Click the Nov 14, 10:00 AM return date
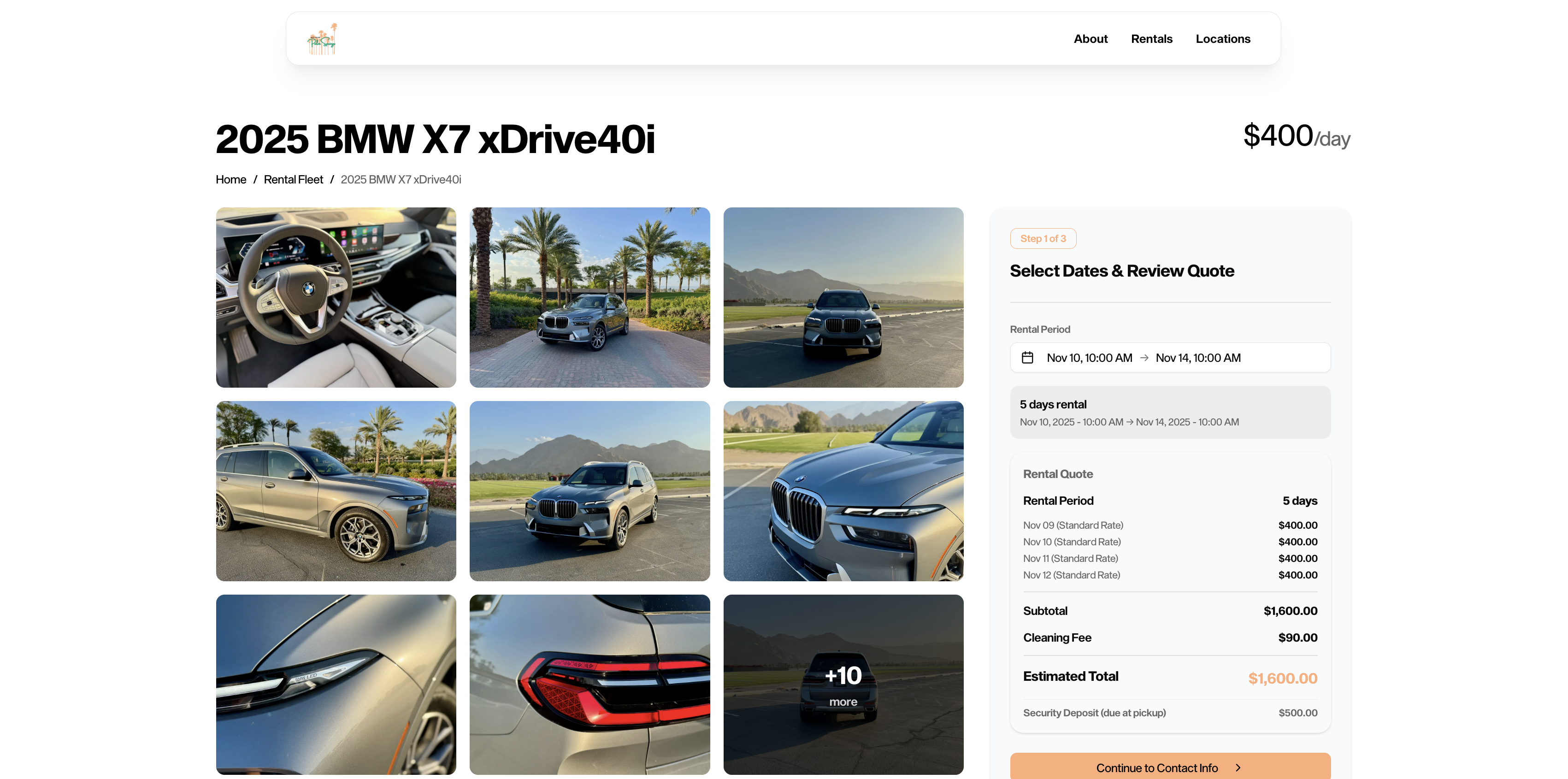 coord(1198,358)
